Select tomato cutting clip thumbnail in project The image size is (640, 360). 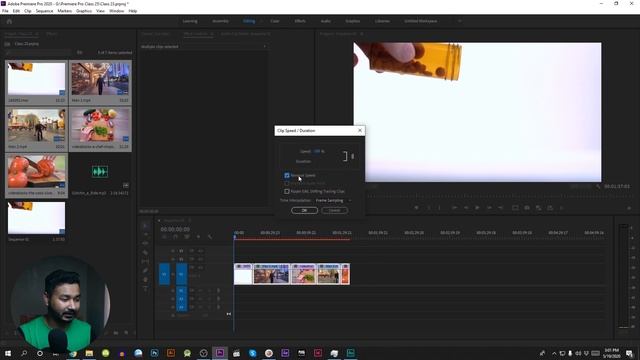point(37,171)
